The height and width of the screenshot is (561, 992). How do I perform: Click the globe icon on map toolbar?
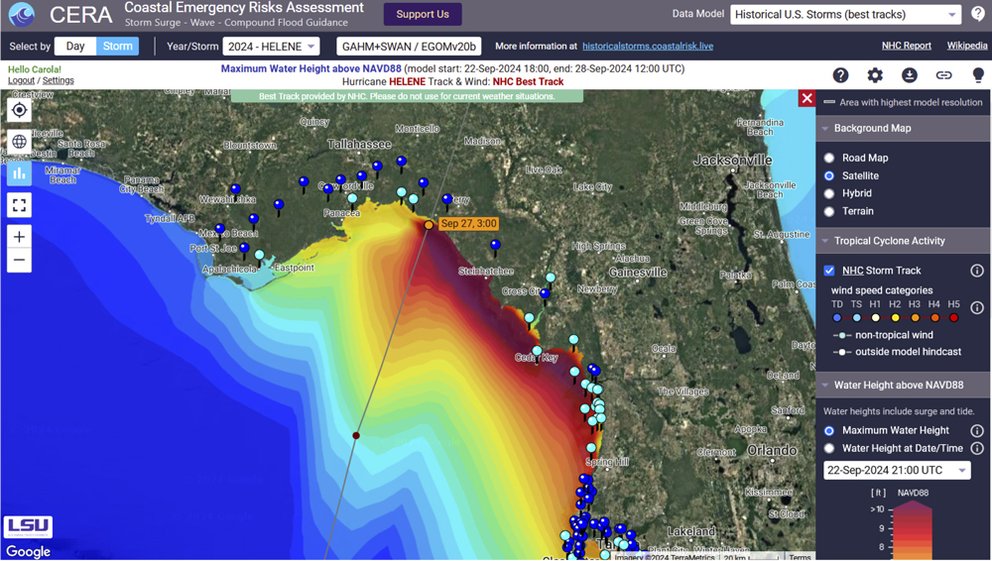point(19,141)
